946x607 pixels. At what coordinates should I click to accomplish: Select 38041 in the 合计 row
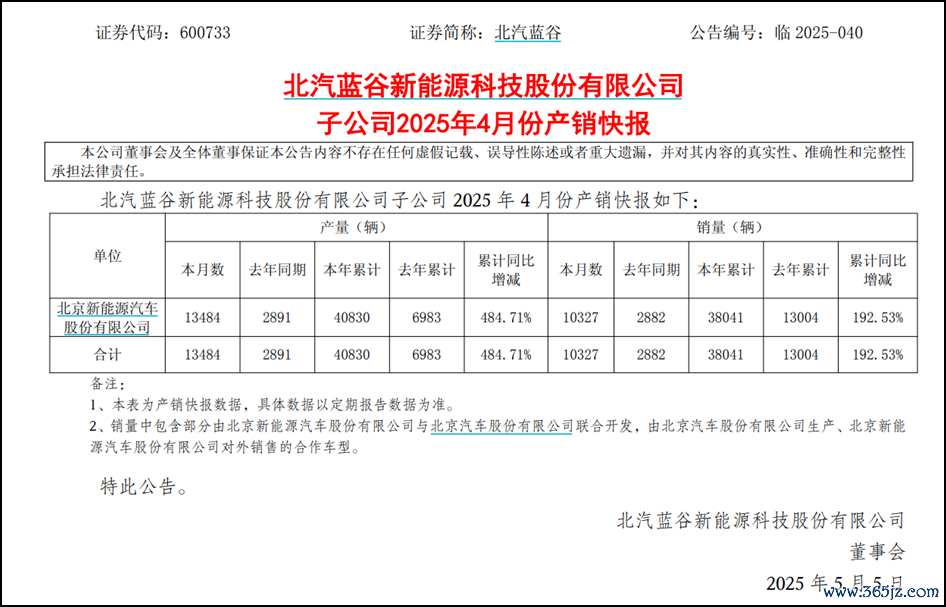(726, 355)
